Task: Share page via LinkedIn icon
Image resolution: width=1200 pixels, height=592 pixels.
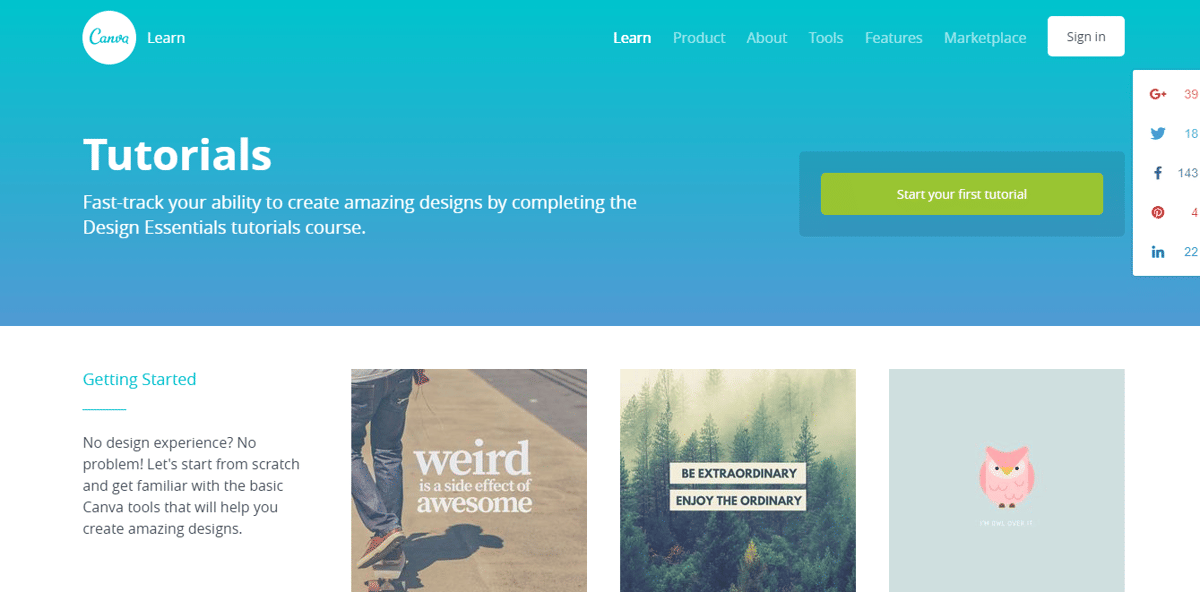Action: [1158, 252]
